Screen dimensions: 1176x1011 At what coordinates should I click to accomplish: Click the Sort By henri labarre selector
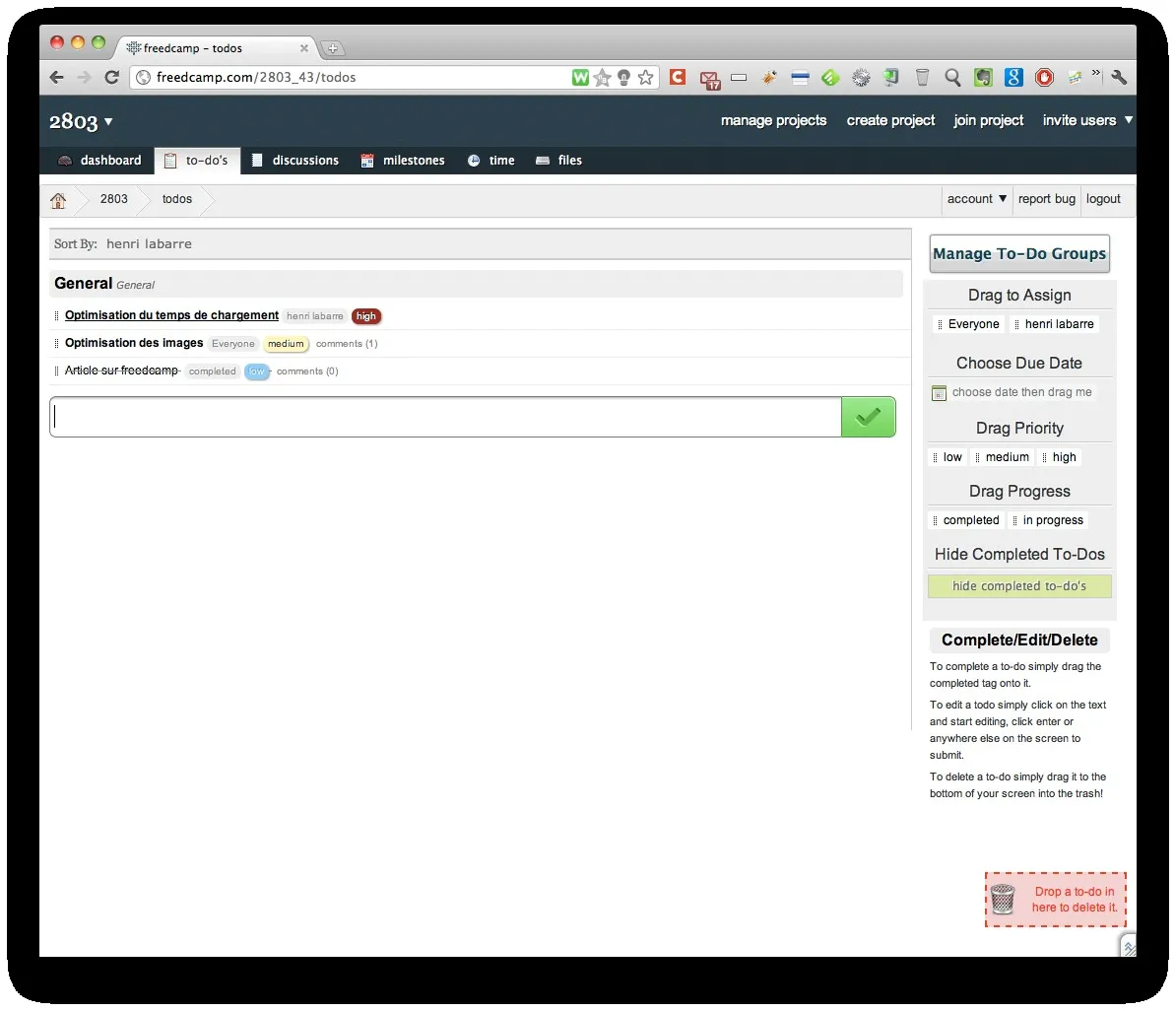coord(149,244)
